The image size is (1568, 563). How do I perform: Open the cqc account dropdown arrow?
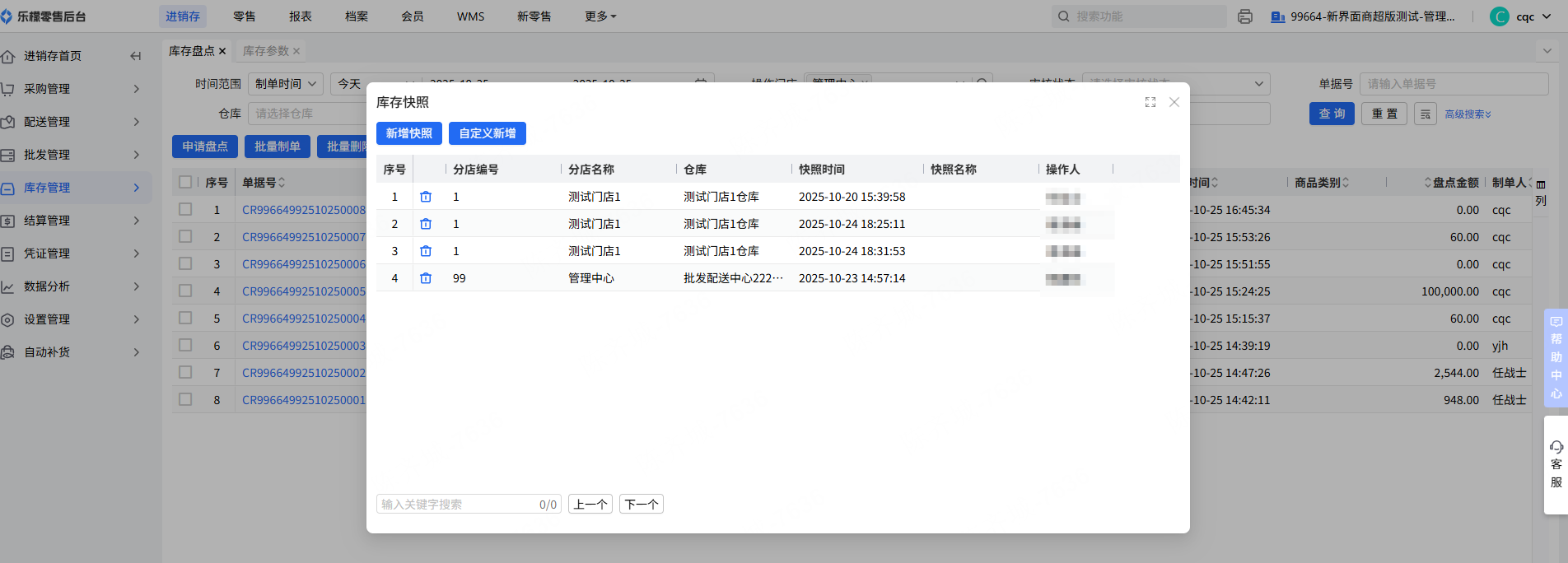(x=1547, y=16)
